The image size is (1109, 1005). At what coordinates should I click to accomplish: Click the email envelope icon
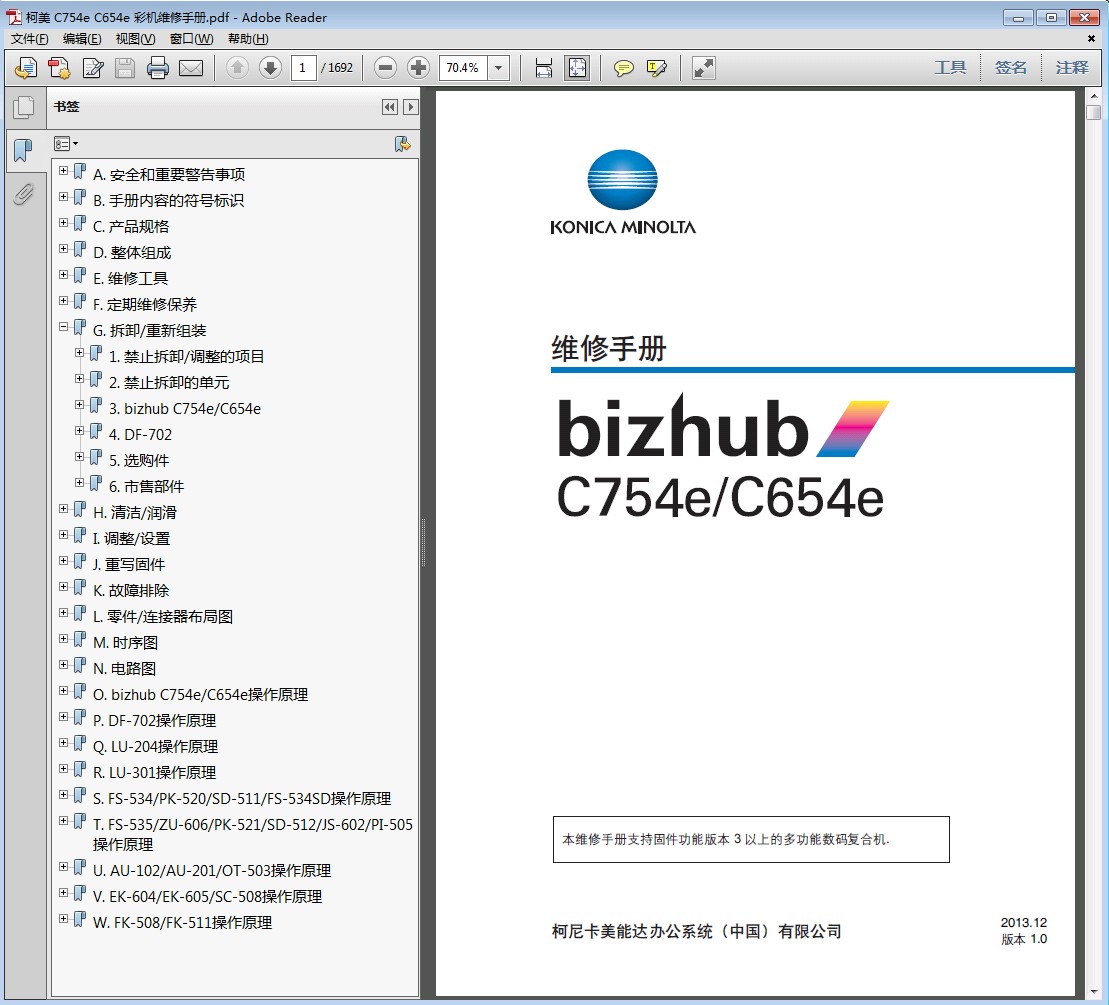(190, 68)
